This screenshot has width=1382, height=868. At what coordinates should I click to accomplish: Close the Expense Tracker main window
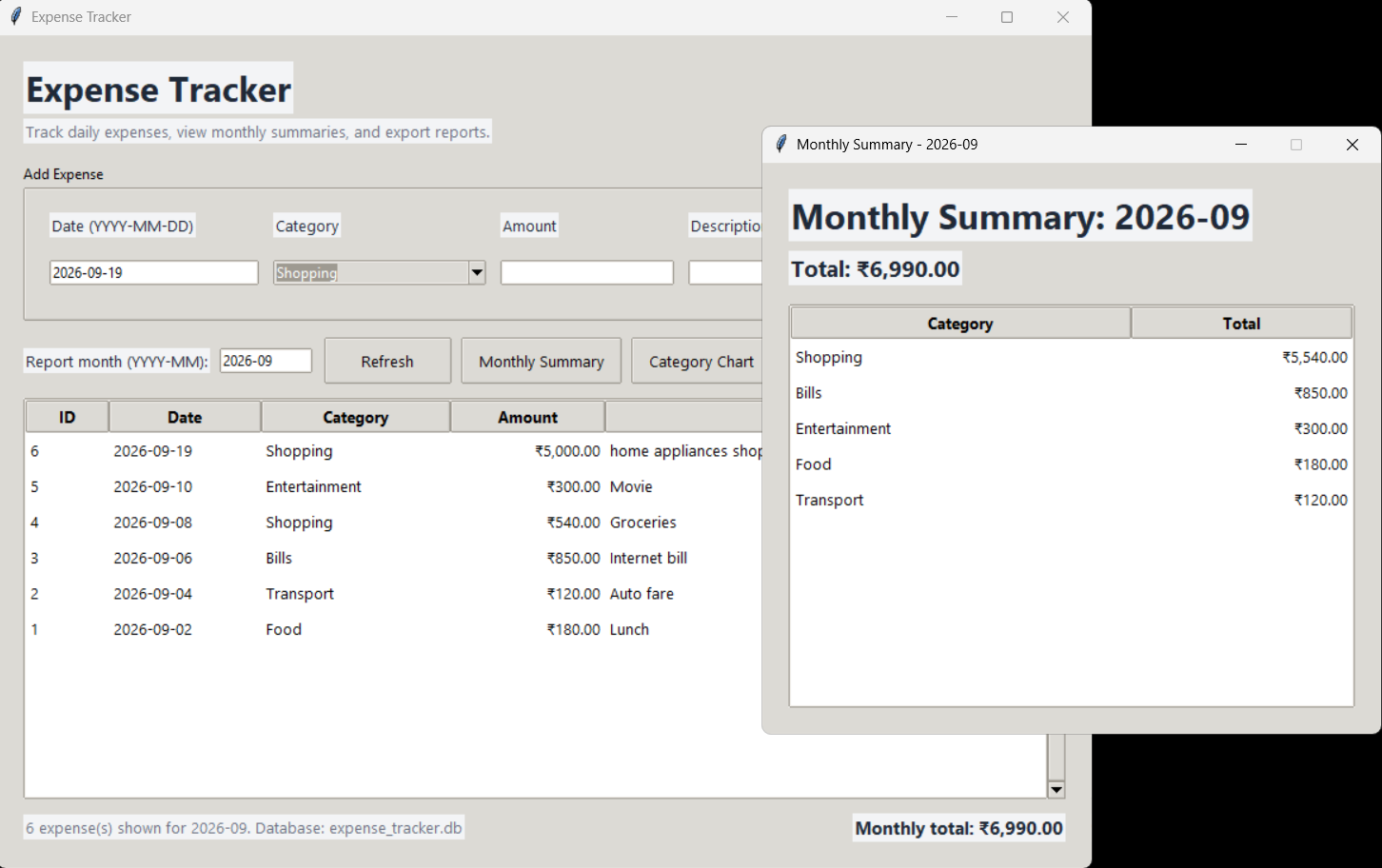pos(1063,17)
